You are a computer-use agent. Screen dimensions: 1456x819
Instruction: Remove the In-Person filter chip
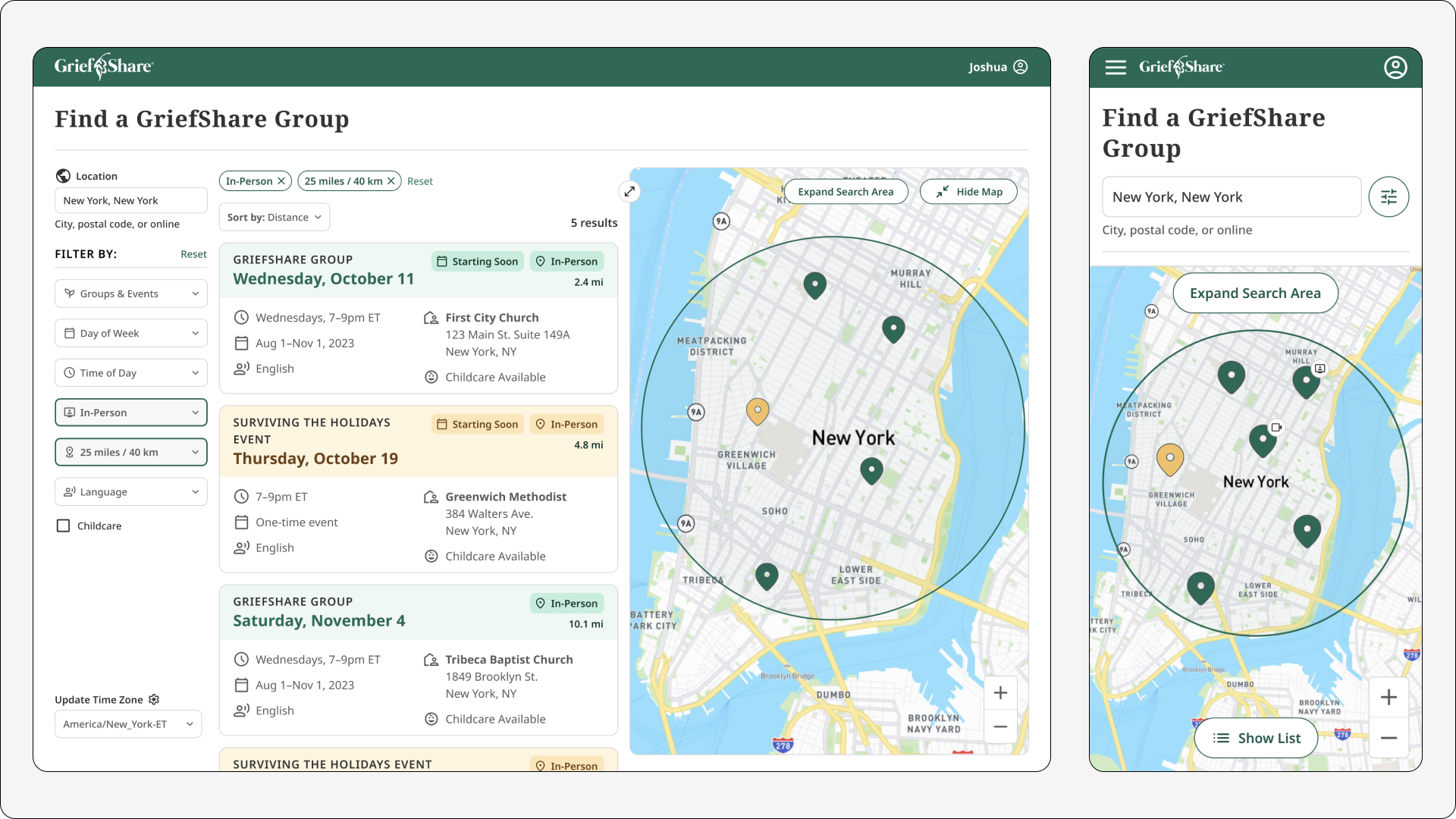click(x=281, y=180)
